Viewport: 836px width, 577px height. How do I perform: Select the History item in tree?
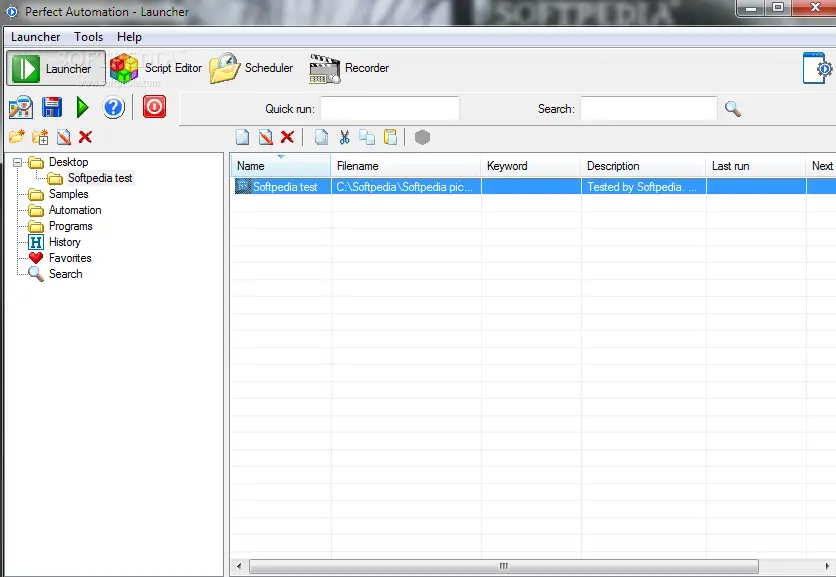[x=64, y=242]
